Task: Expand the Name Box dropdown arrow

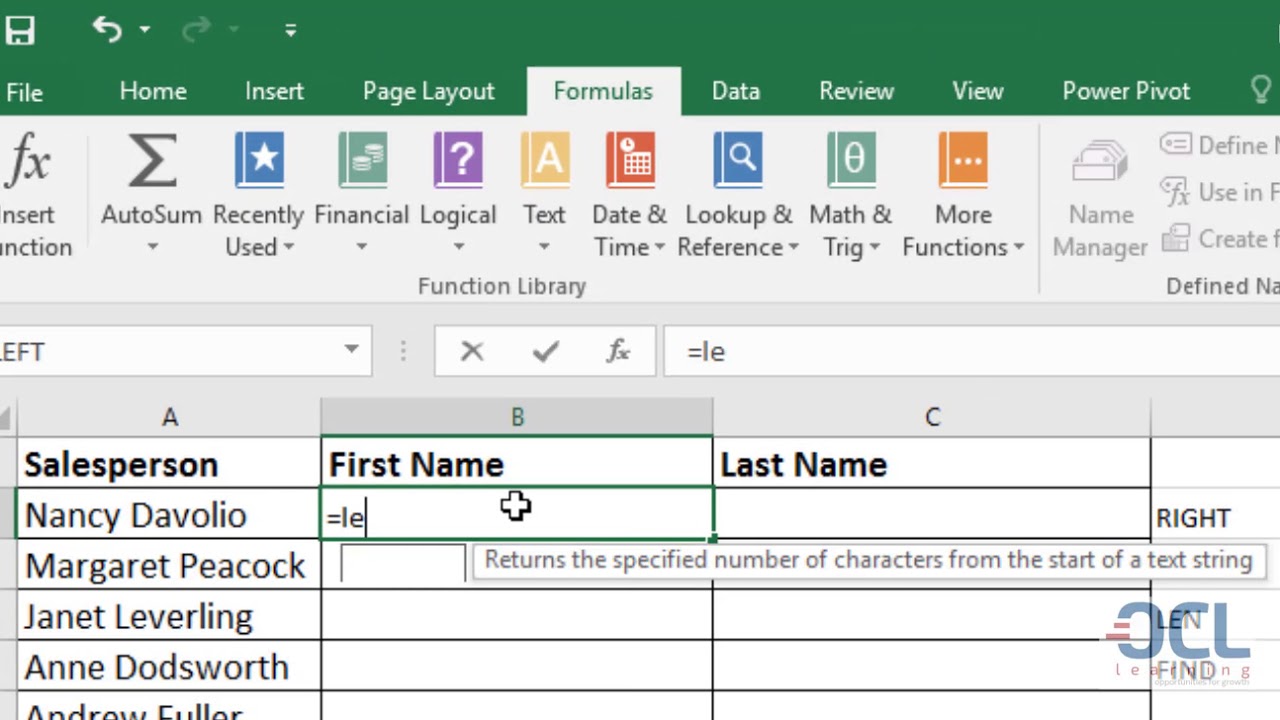Action: point(352,350)
